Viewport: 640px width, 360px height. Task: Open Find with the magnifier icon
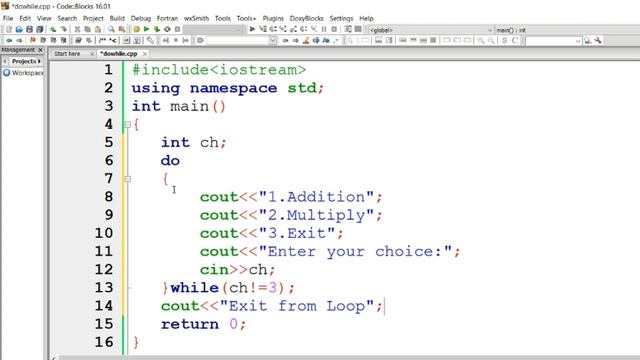click(x=111, y=29)
